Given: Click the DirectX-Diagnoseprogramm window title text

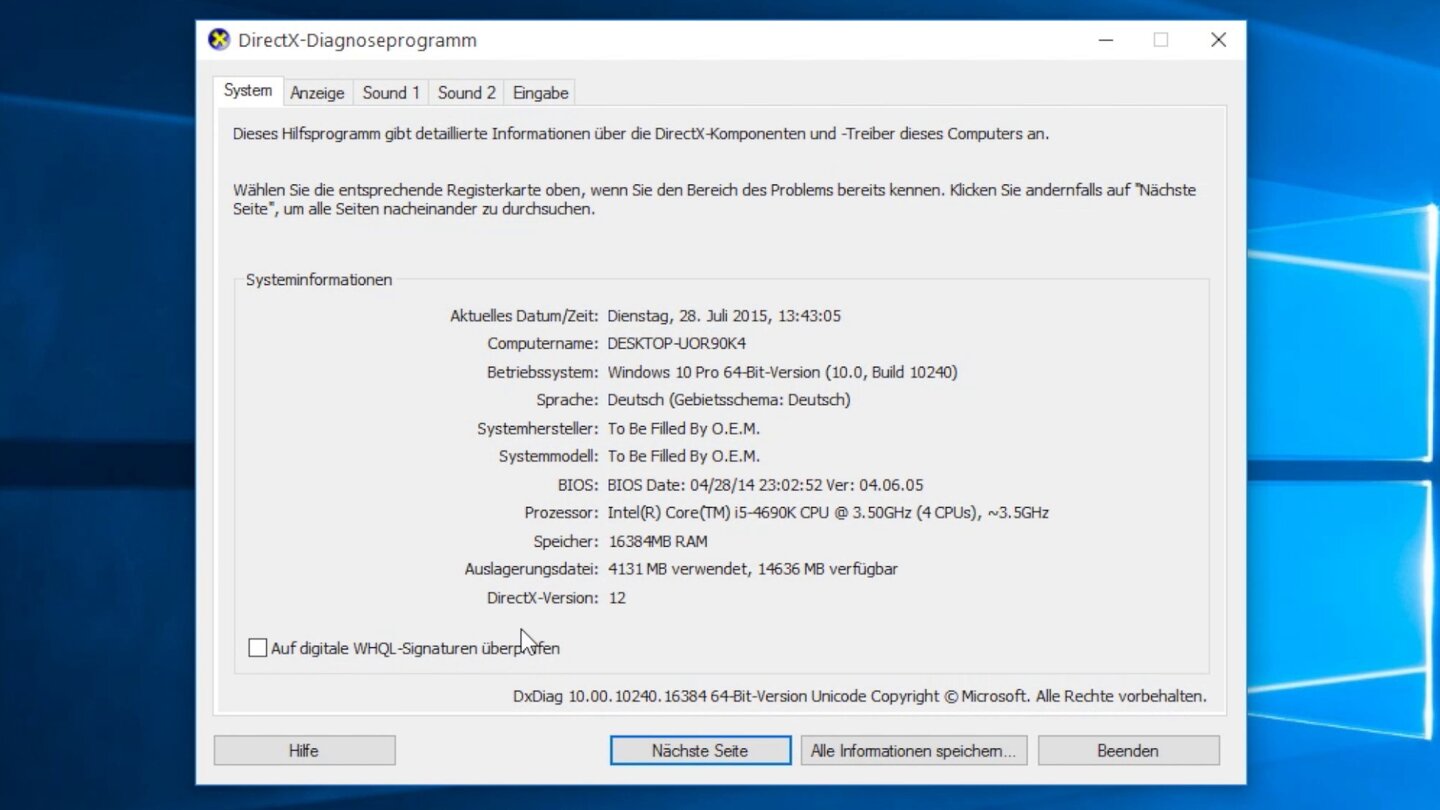Looking at the screenshot, I should (357, 41).
